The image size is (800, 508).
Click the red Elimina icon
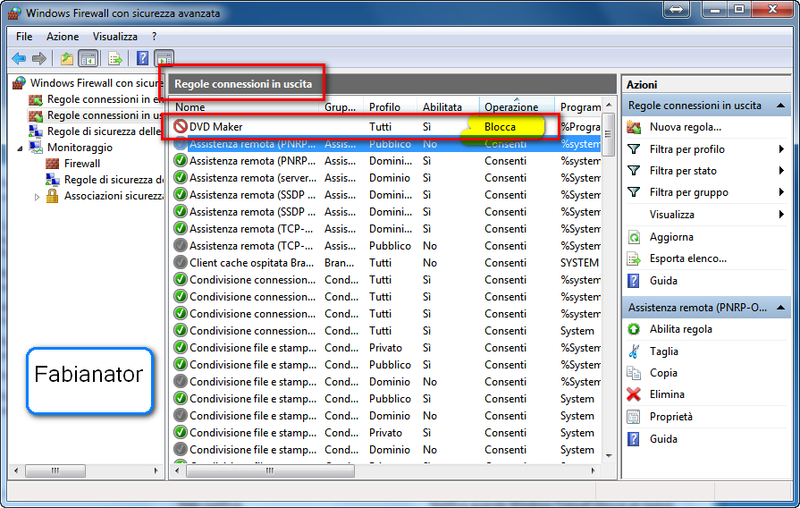[634, 394]
